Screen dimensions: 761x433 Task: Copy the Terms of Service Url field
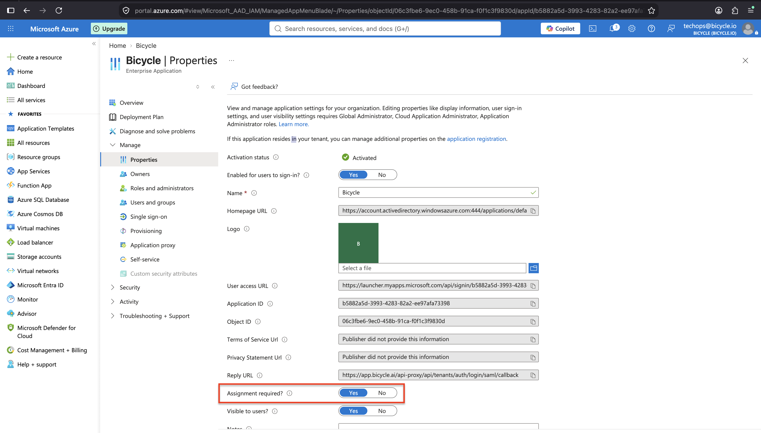tap(533, 339)
